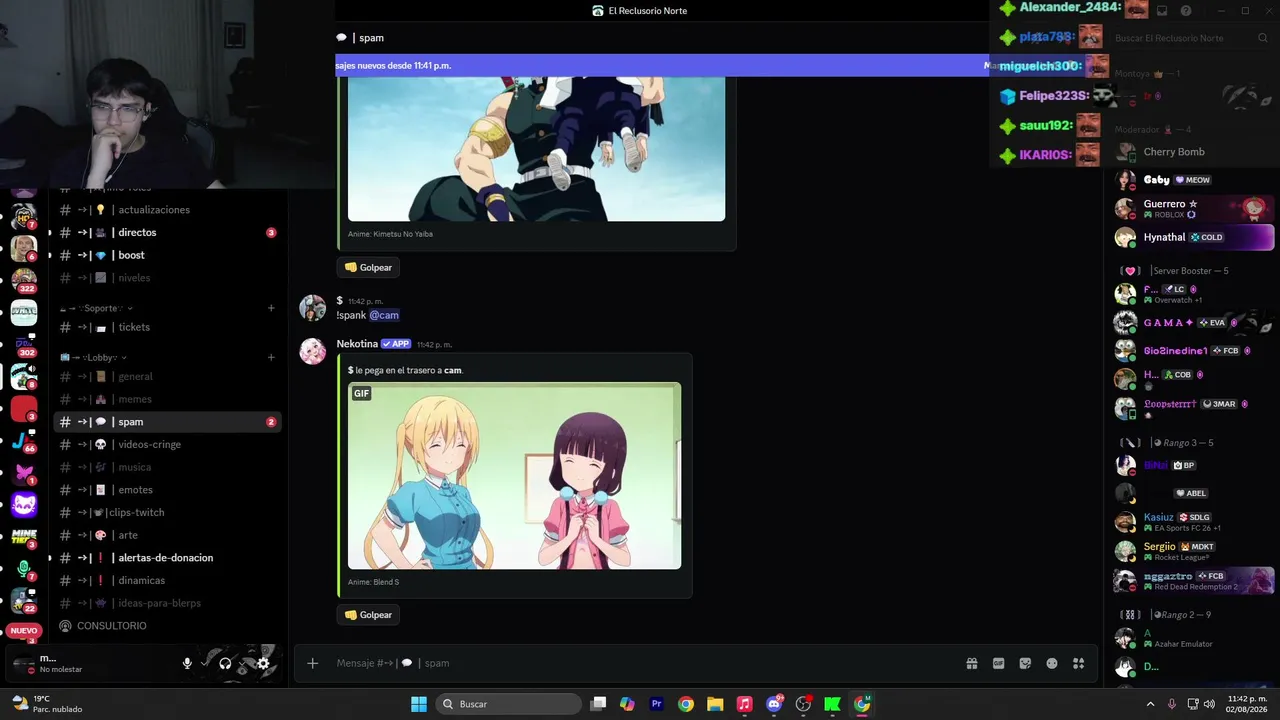Open the Windows Start menu
The image size is (1280, 720).
419,704
